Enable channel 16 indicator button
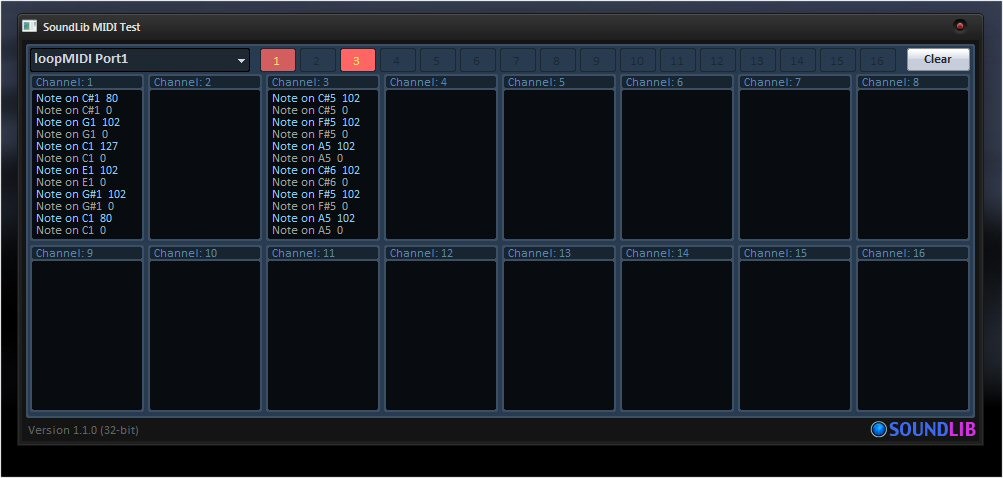 [877, 60]
